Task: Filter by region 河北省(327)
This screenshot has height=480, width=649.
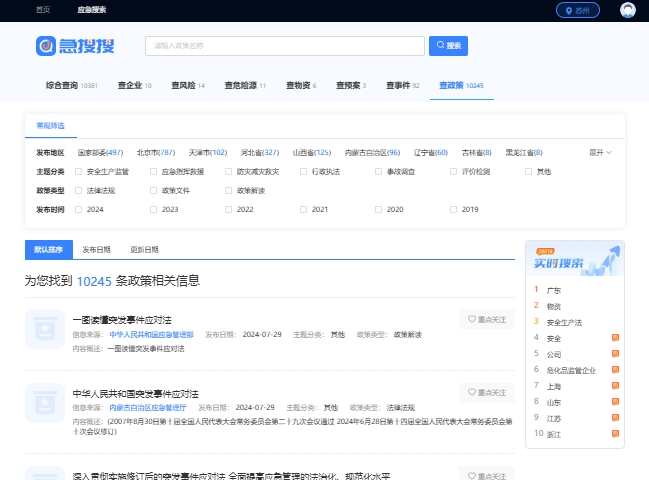Action: 260,153
